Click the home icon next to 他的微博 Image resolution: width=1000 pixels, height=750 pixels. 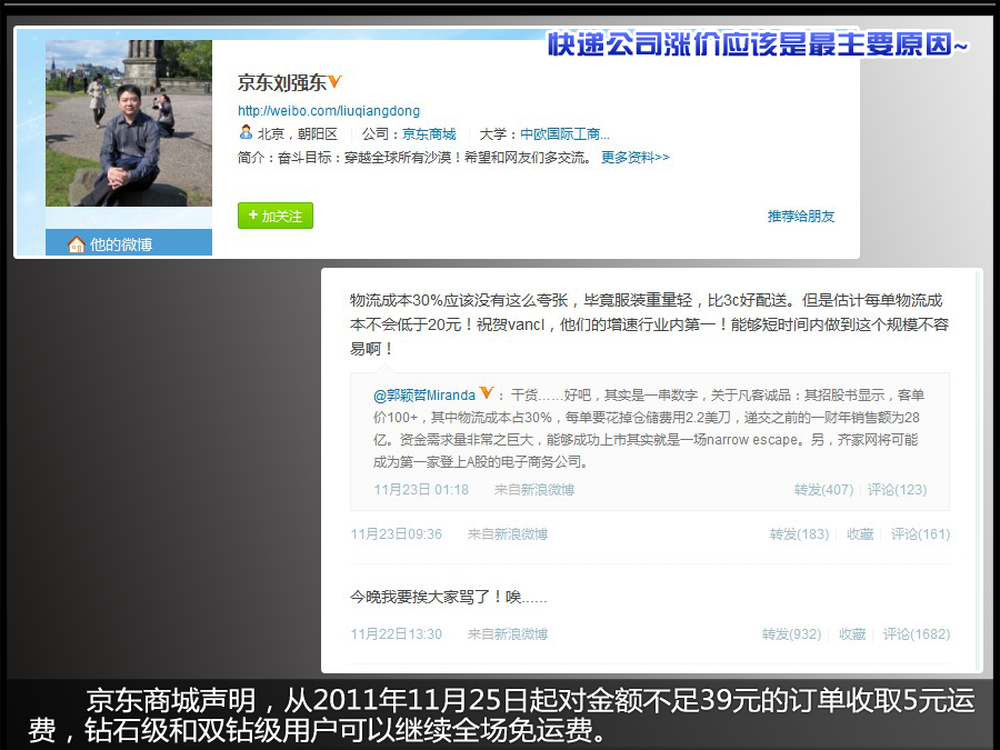click(x=77, y=244)
